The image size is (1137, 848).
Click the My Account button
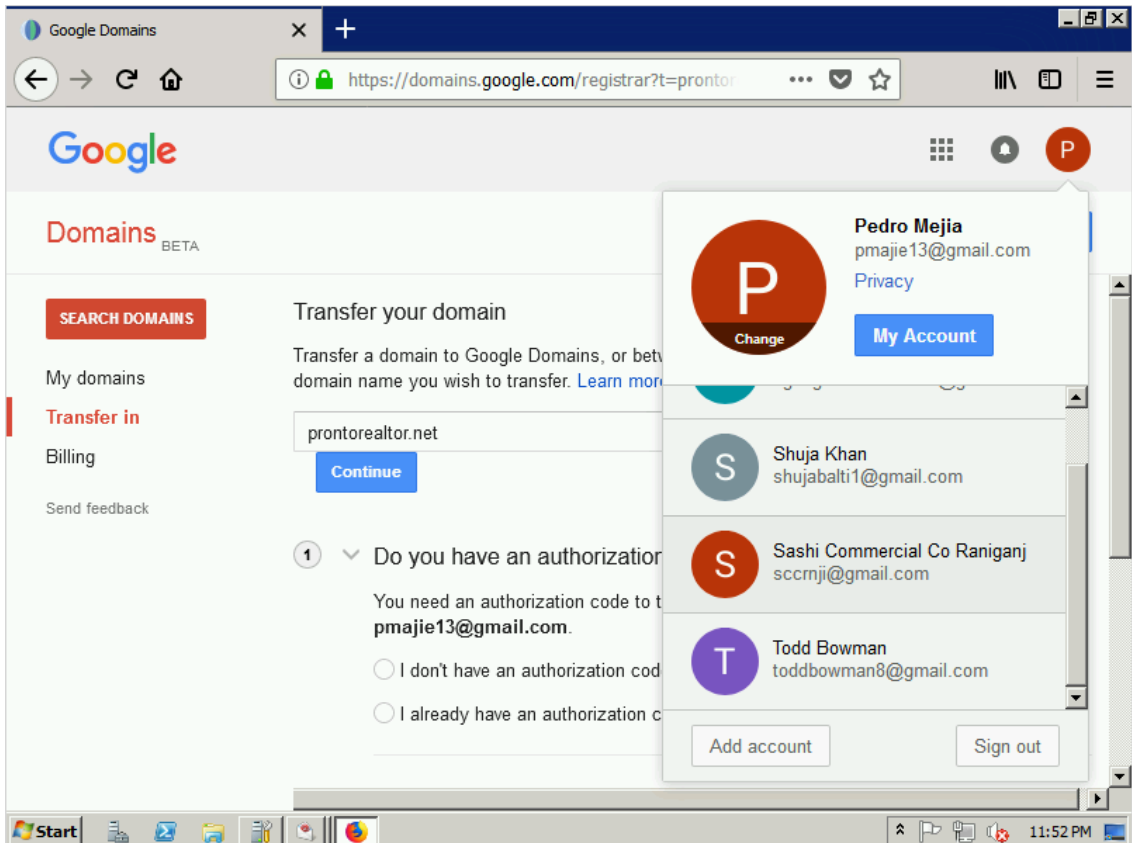(x=923, y=335)
